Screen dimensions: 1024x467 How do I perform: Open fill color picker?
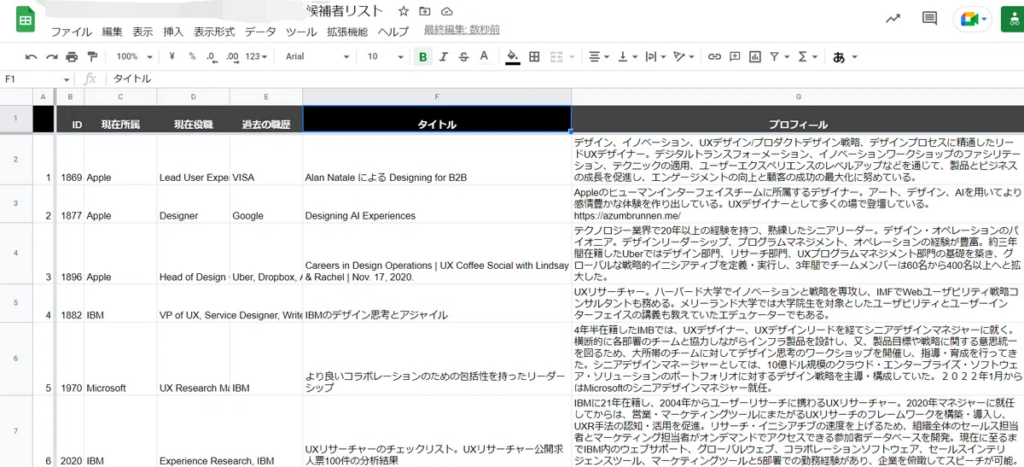click(x=513, y=57)
